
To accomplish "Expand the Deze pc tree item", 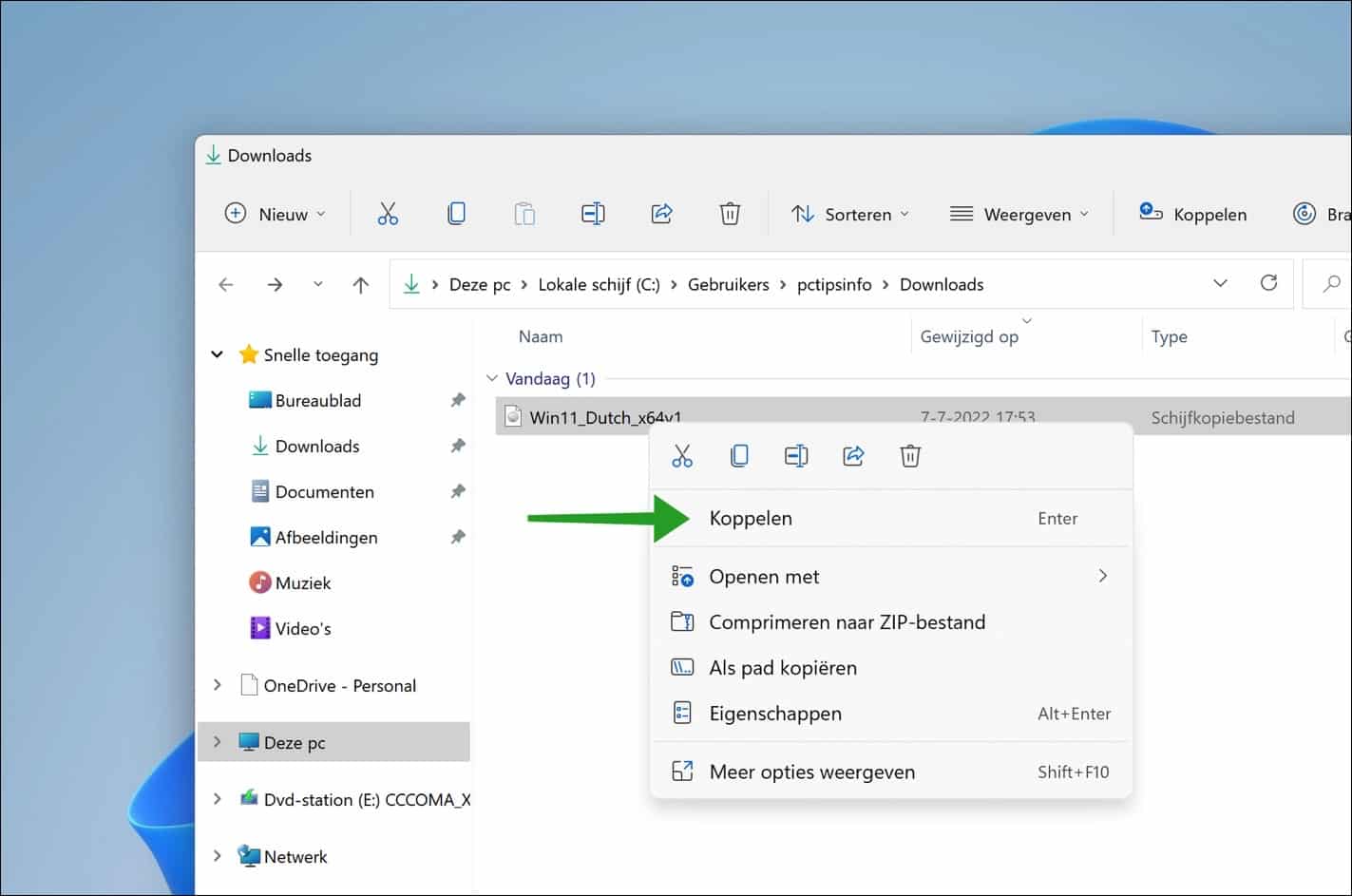I will [x=217, y=742].
